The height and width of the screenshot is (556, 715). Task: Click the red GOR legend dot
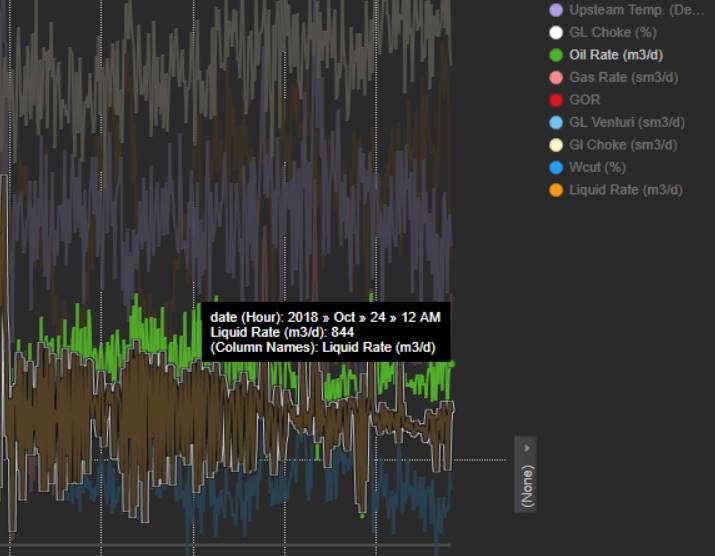point(556,100)
